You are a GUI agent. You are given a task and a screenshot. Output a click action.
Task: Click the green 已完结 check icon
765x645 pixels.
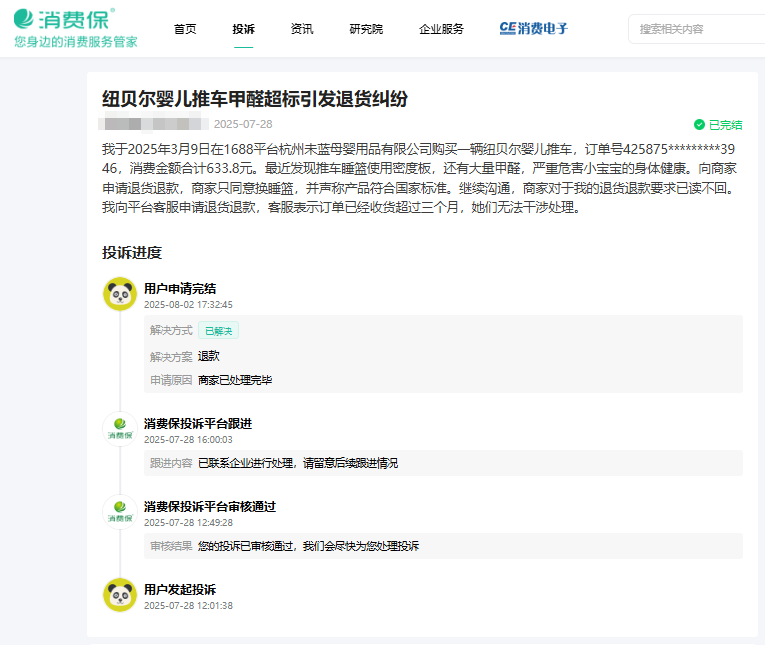[699, 125]
